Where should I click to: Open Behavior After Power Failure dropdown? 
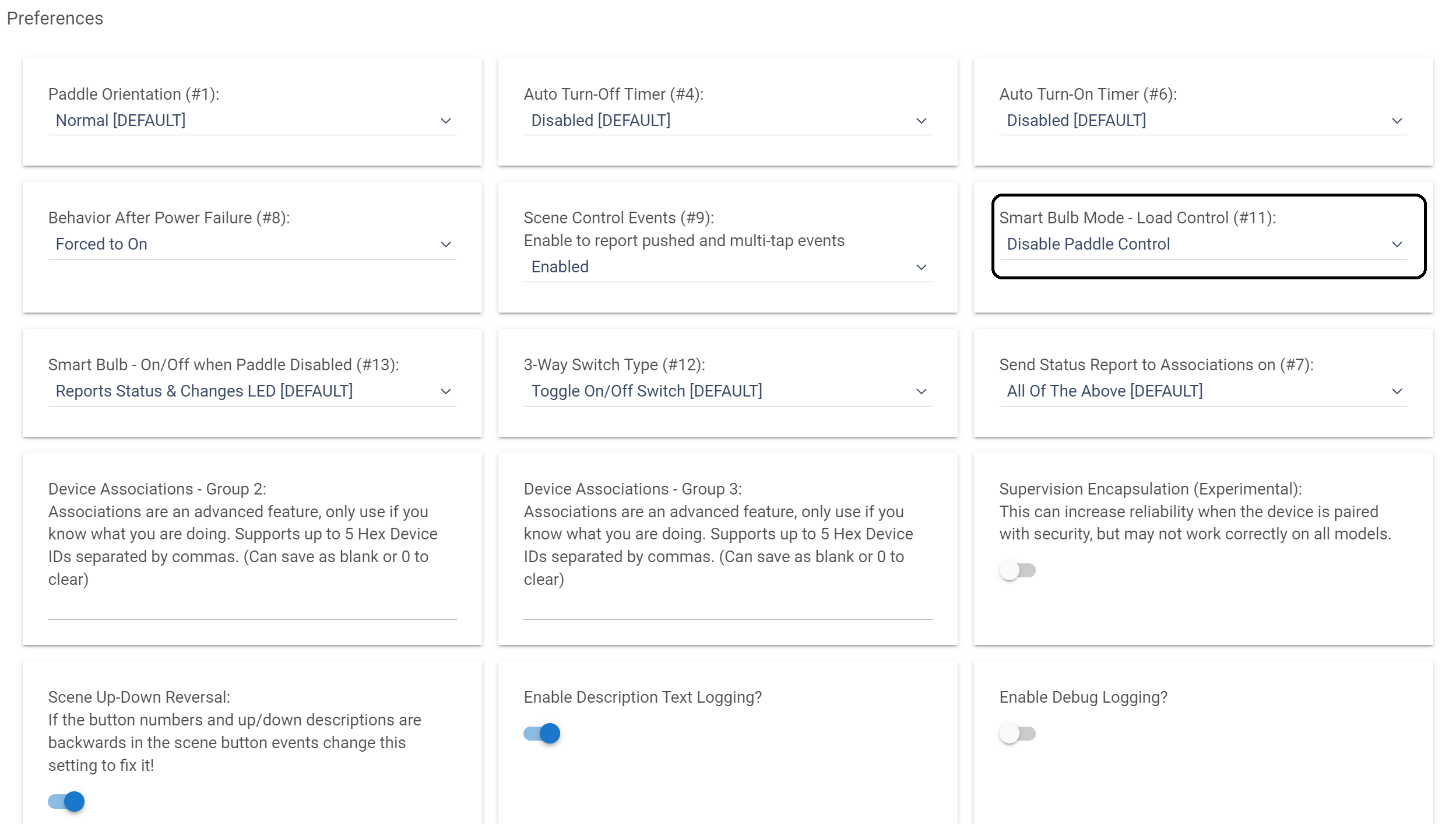[x=252, y=244]
